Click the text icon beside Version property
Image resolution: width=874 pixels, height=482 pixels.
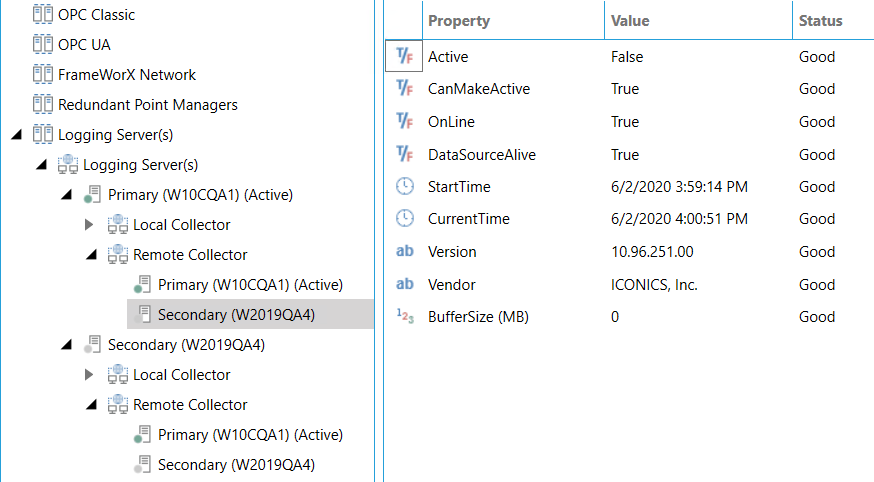[405, 252]
